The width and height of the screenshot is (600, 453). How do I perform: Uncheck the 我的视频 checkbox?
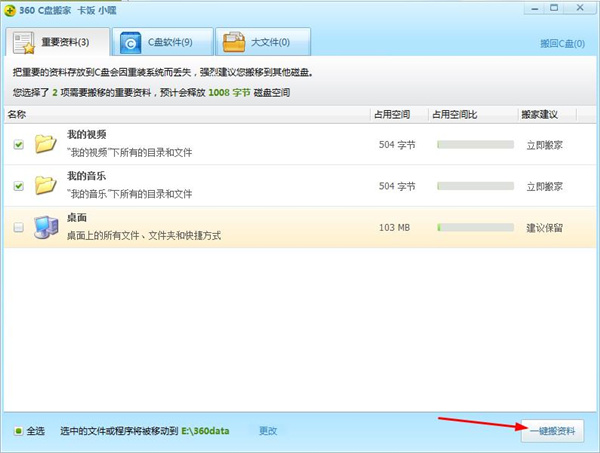tap(19, 145)
